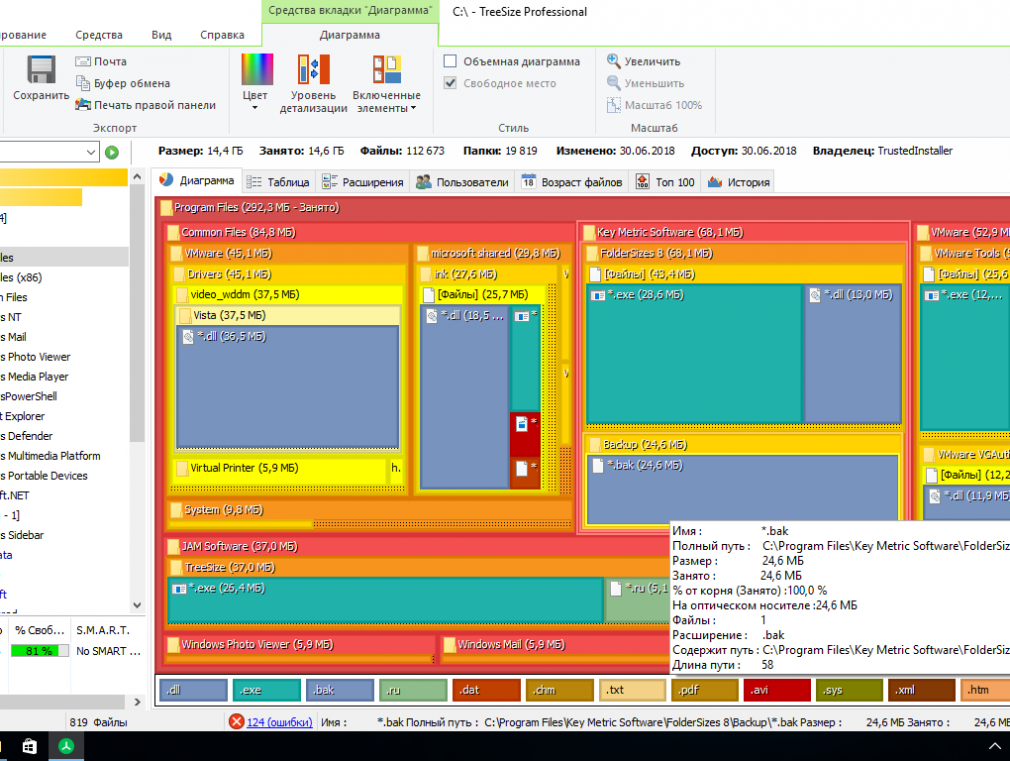The width and height of the screenshot is (1010, 761).
Task: Click the .dat legend color swatch
Action: click(486, 690)
